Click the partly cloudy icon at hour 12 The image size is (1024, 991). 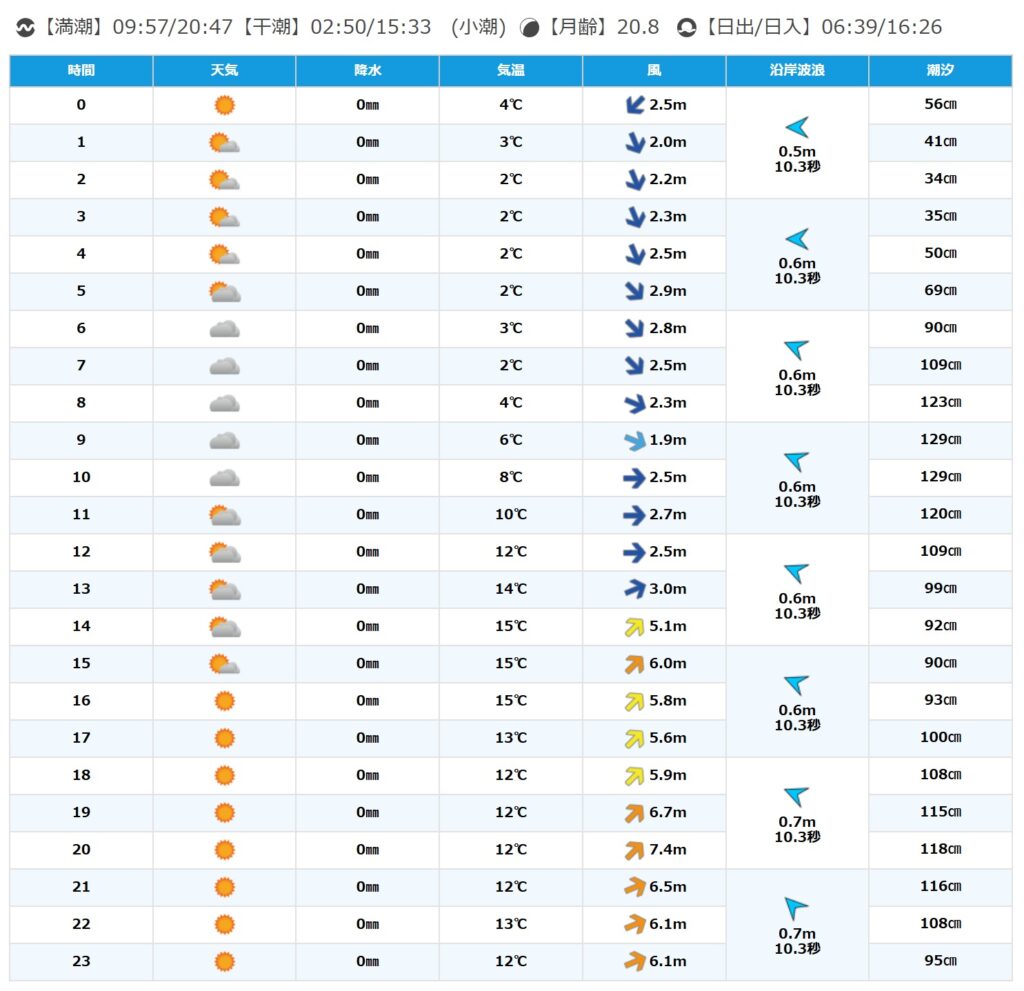(x=224, y=552)
